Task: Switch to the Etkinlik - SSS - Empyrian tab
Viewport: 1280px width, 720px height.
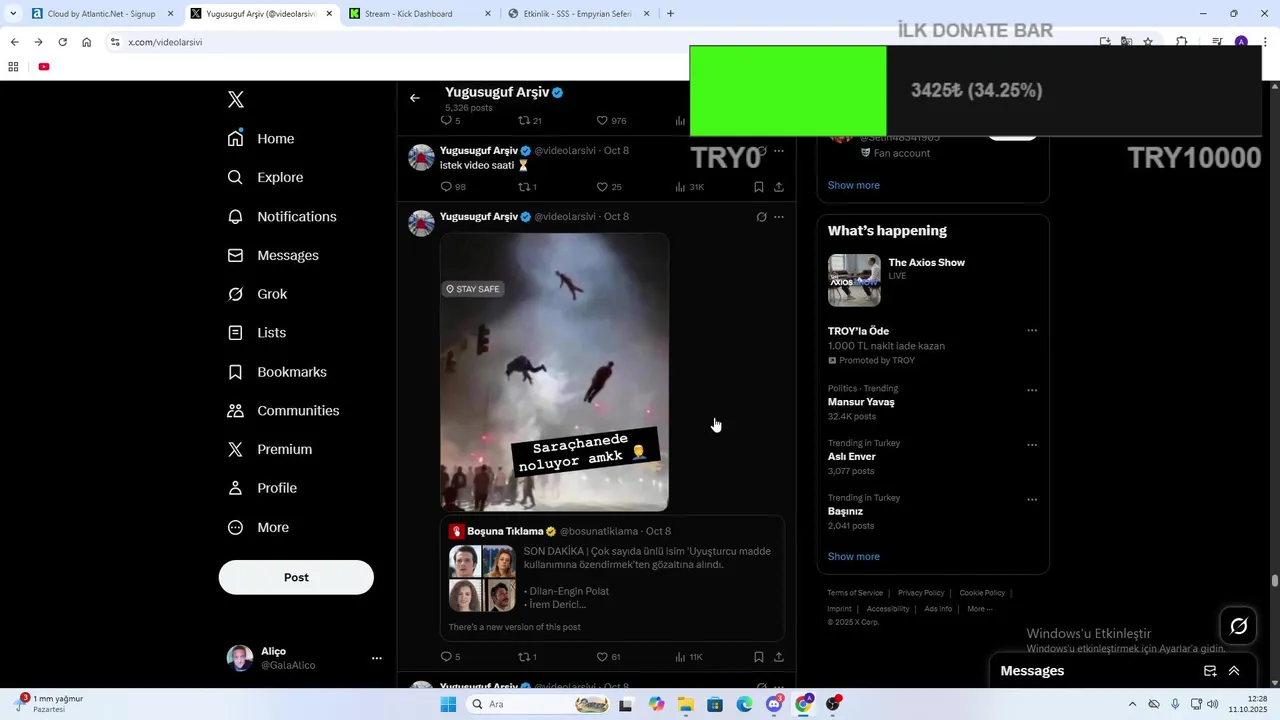Action: click(x=578, y=14)
